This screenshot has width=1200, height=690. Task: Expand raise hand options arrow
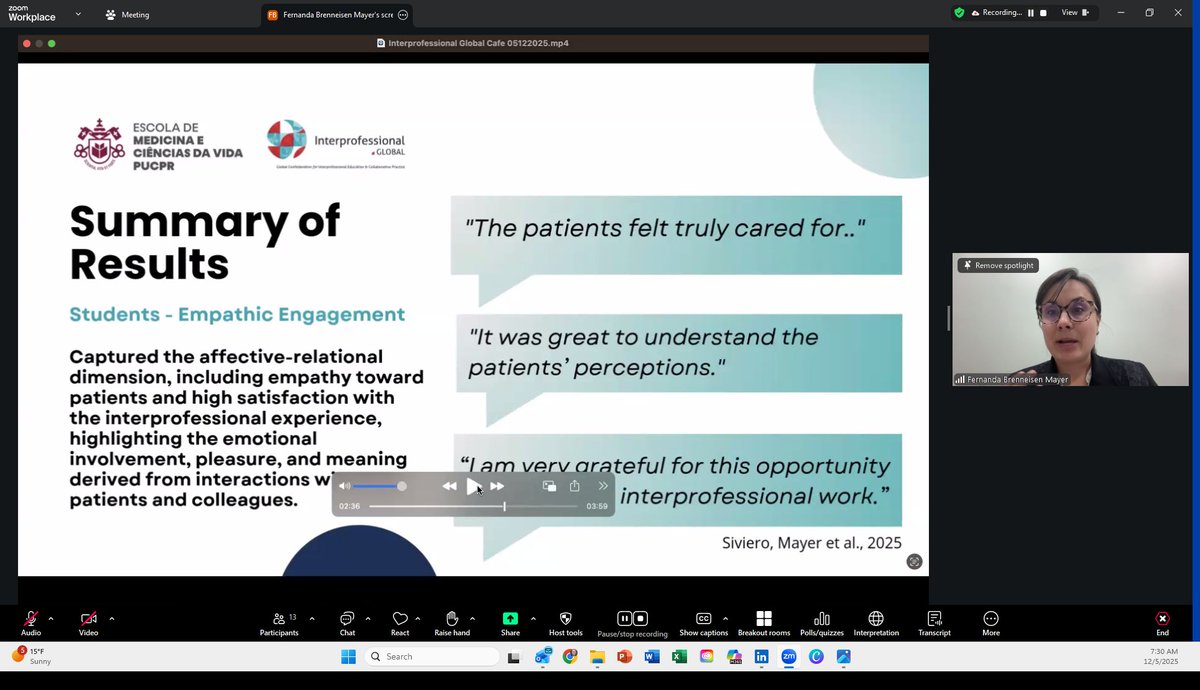472,618
